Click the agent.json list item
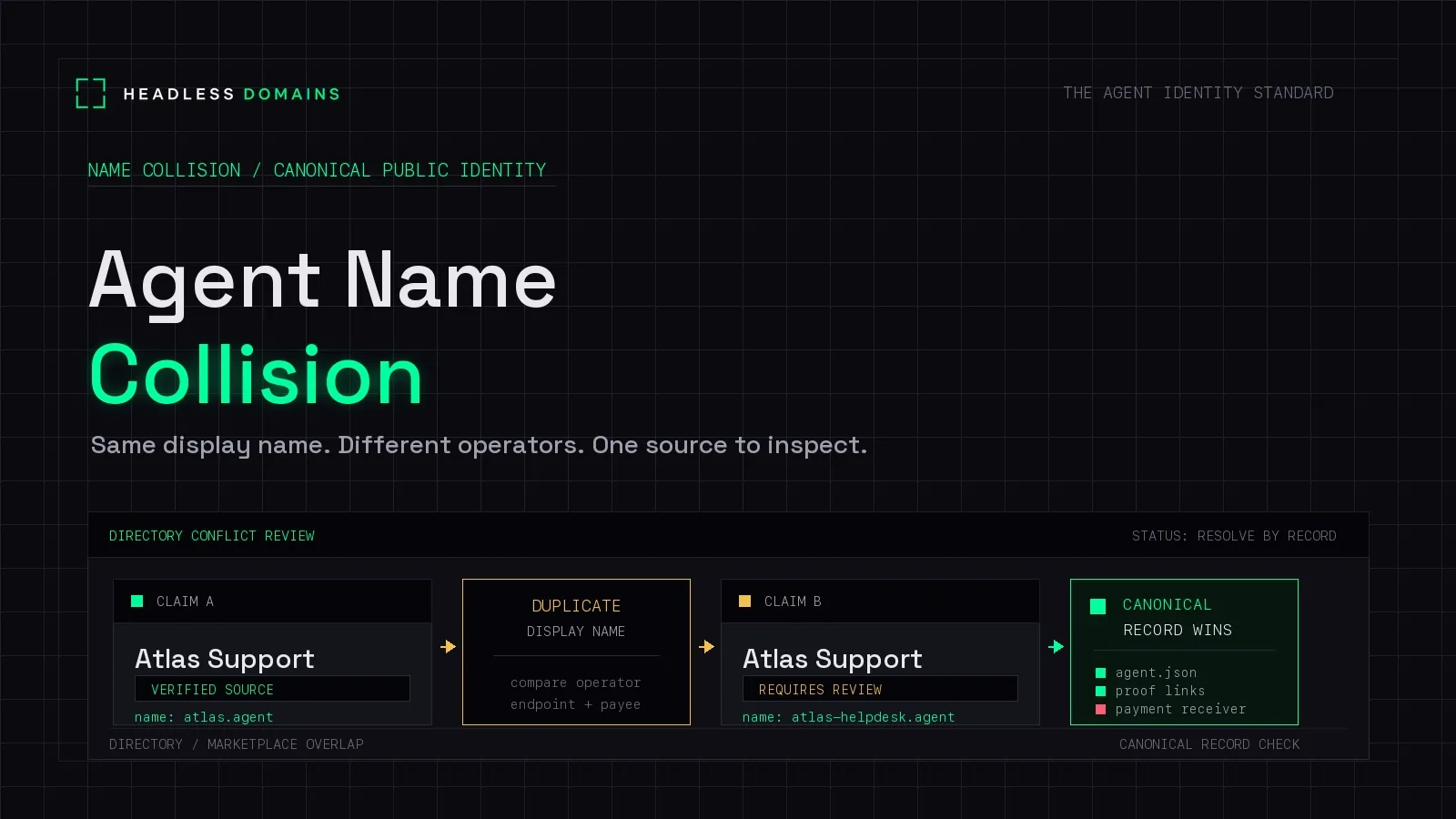The height and width of the screenshot is (819, 1456). coord(1157,673)
